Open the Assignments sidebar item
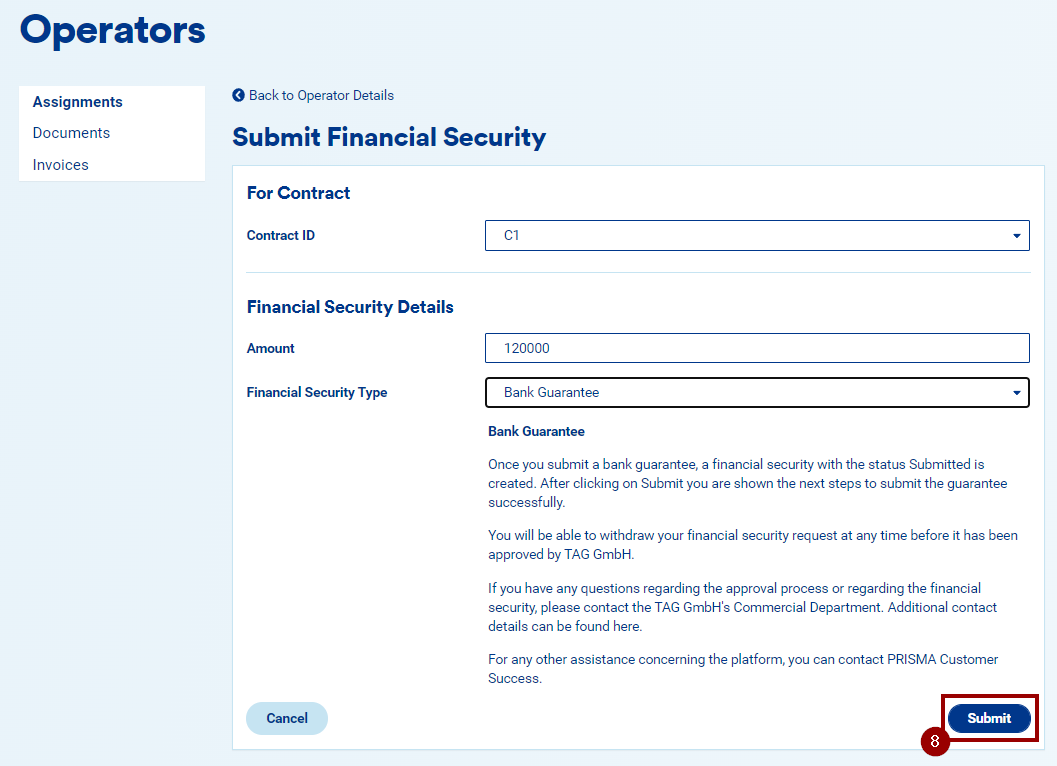The width and height of the screenshot is (1057, 766). click(x=78, y=102)
